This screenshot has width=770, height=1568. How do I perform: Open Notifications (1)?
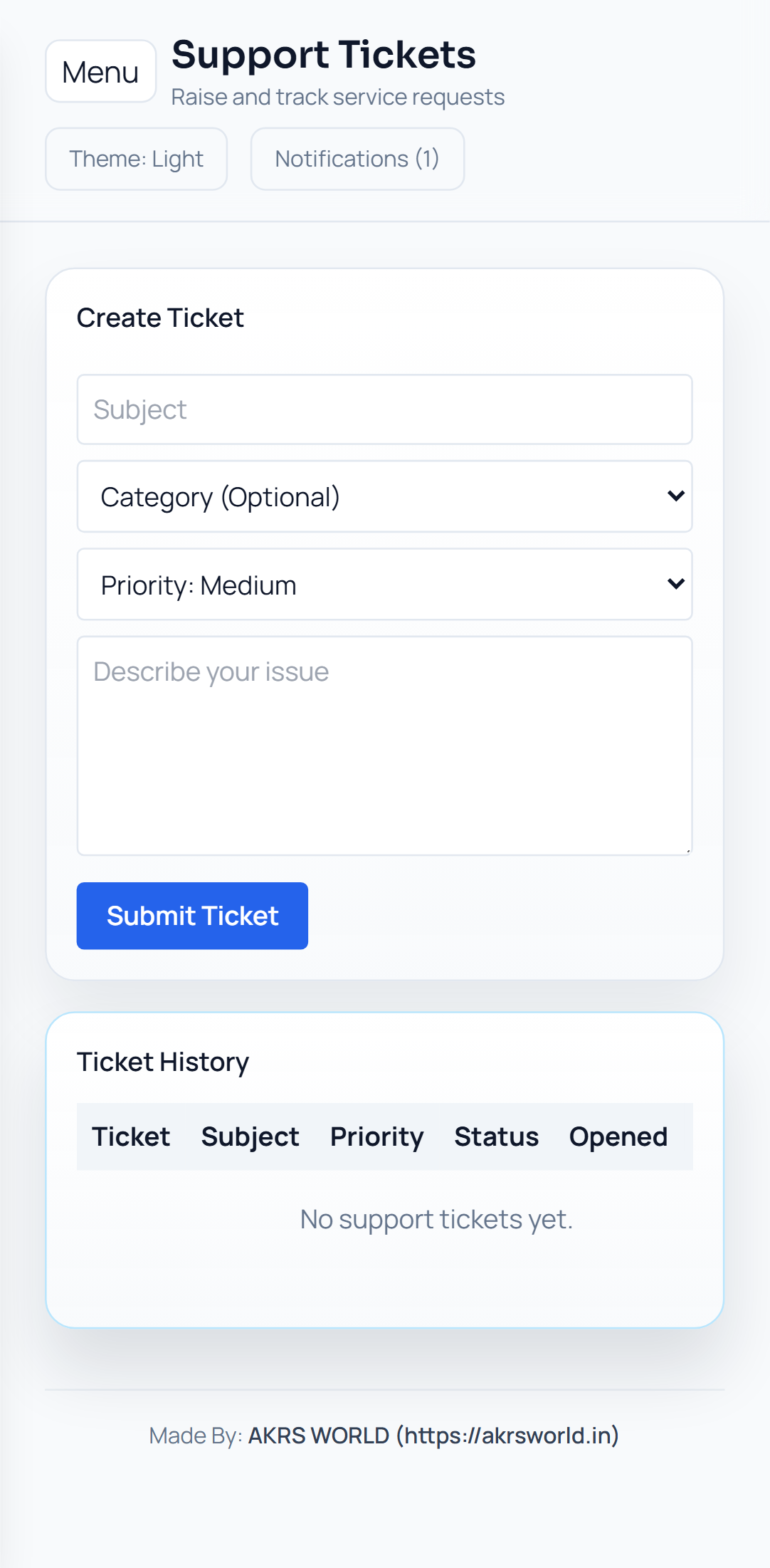coord(357,159)
